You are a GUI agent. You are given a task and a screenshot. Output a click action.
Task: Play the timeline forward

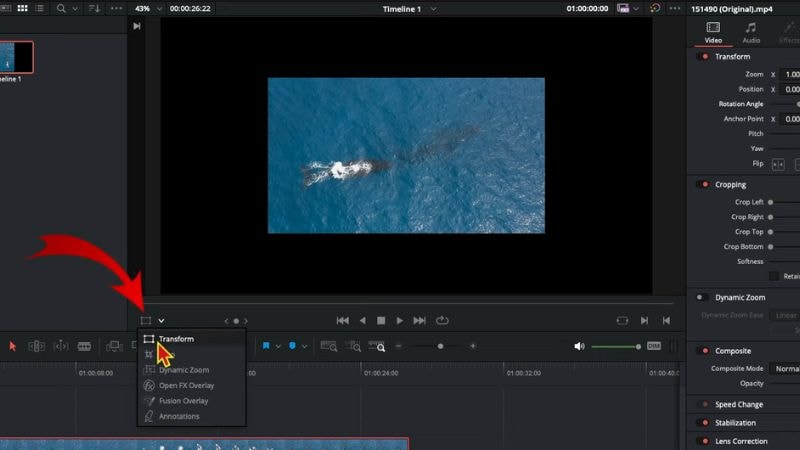pos(399,320)
